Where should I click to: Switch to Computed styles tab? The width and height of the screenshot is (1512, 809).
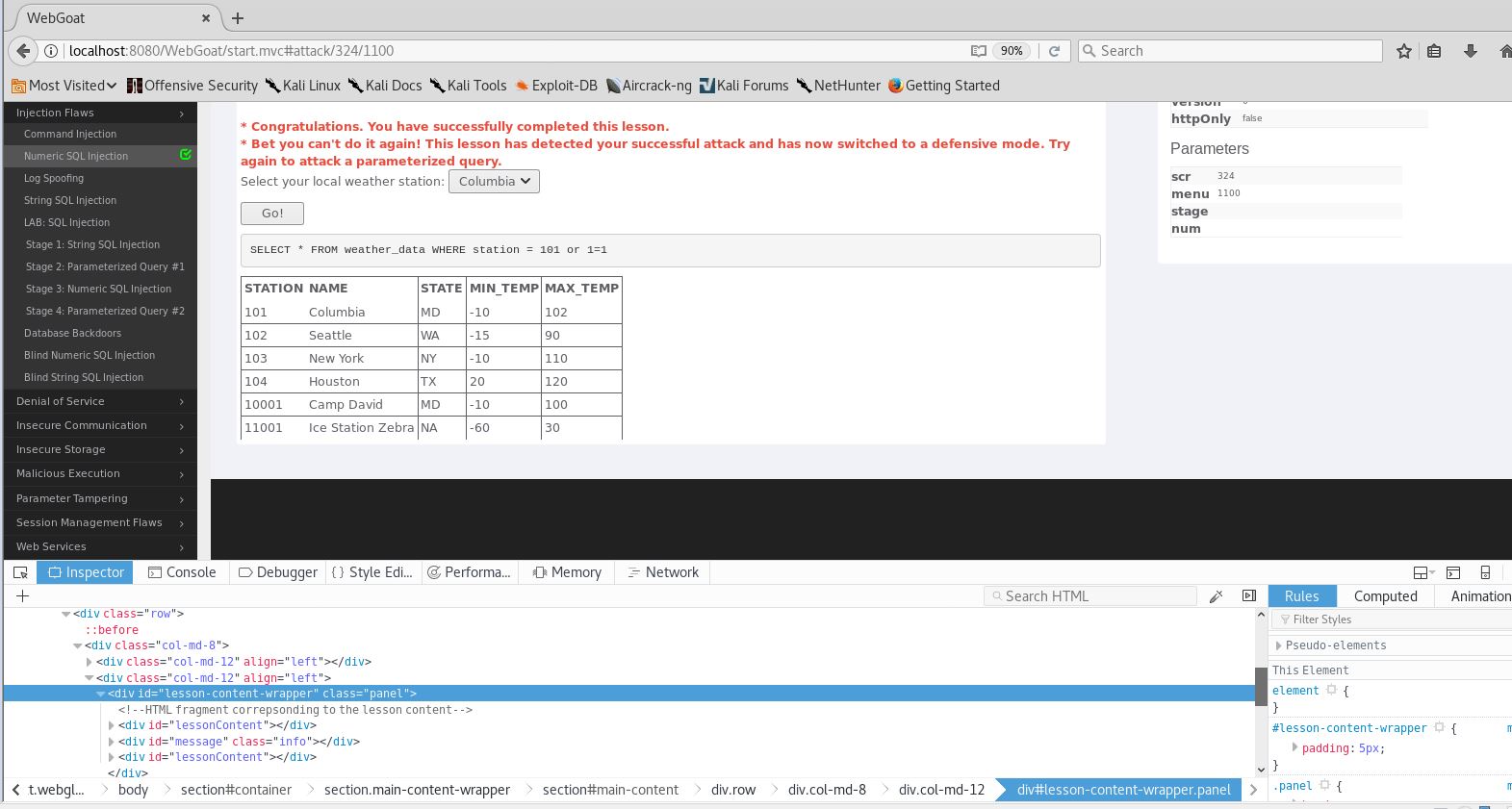(1386, 596)
